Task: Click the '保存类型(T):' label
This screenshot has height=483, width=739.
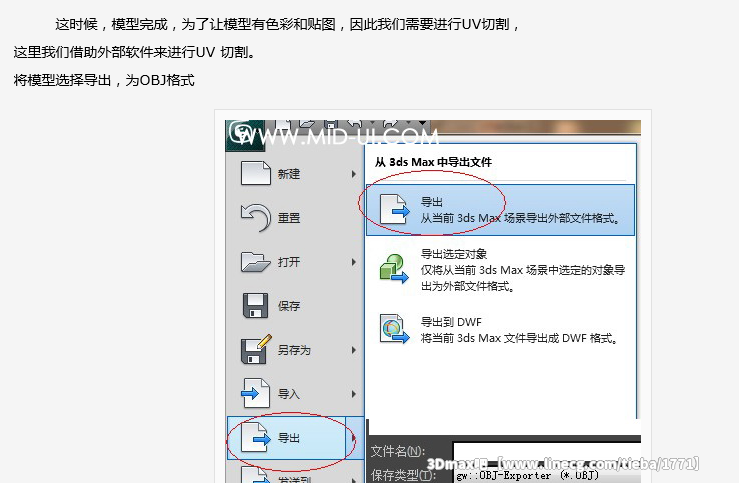Action: coord(403,475)
